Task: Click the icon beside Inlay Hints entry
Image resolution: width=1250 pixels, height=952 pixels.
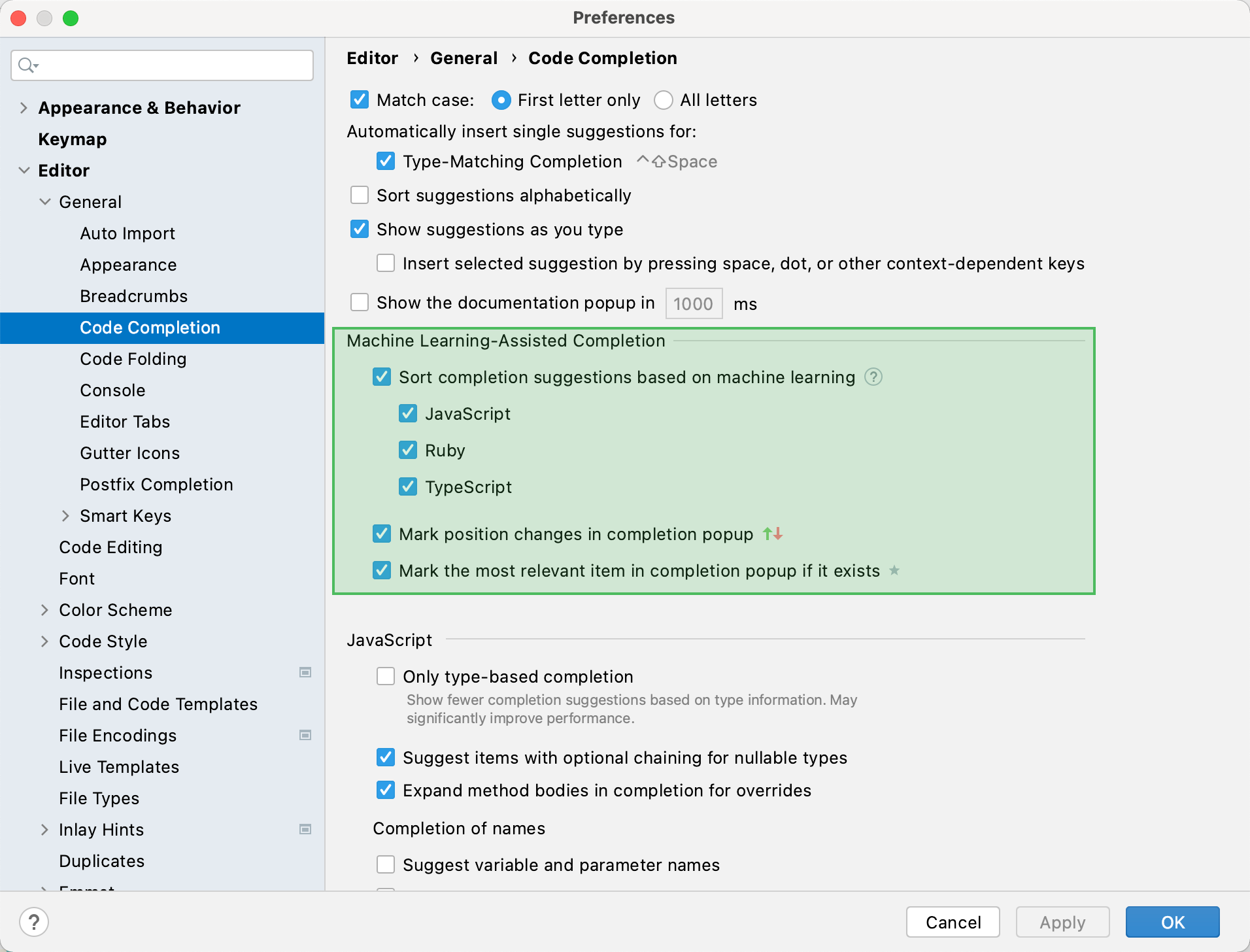Action: click(305, 829)
